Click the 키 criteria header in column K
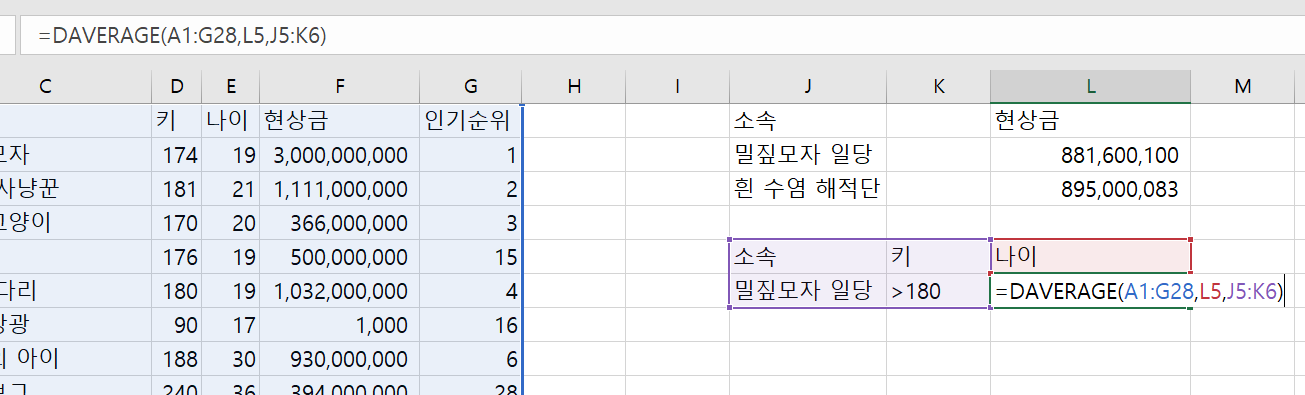This screenshot has height=395, width=1305. point(938,257)
